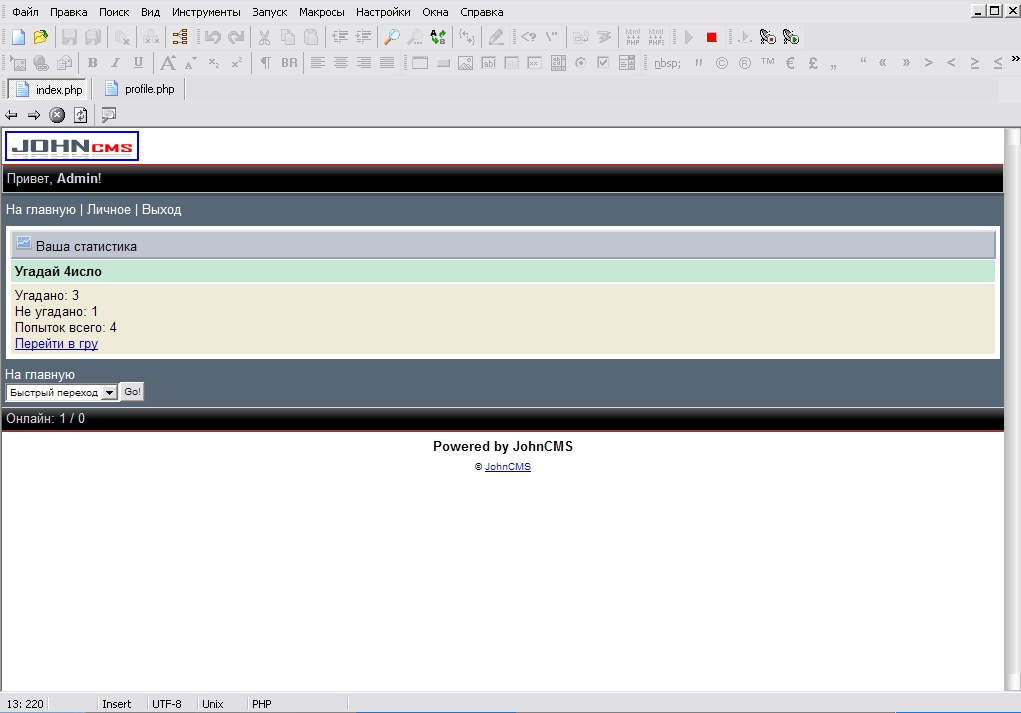The width and height of the screenshot is (1021, 713).
Task: Open the Настройки menu
Action: [x=383, y=12]
